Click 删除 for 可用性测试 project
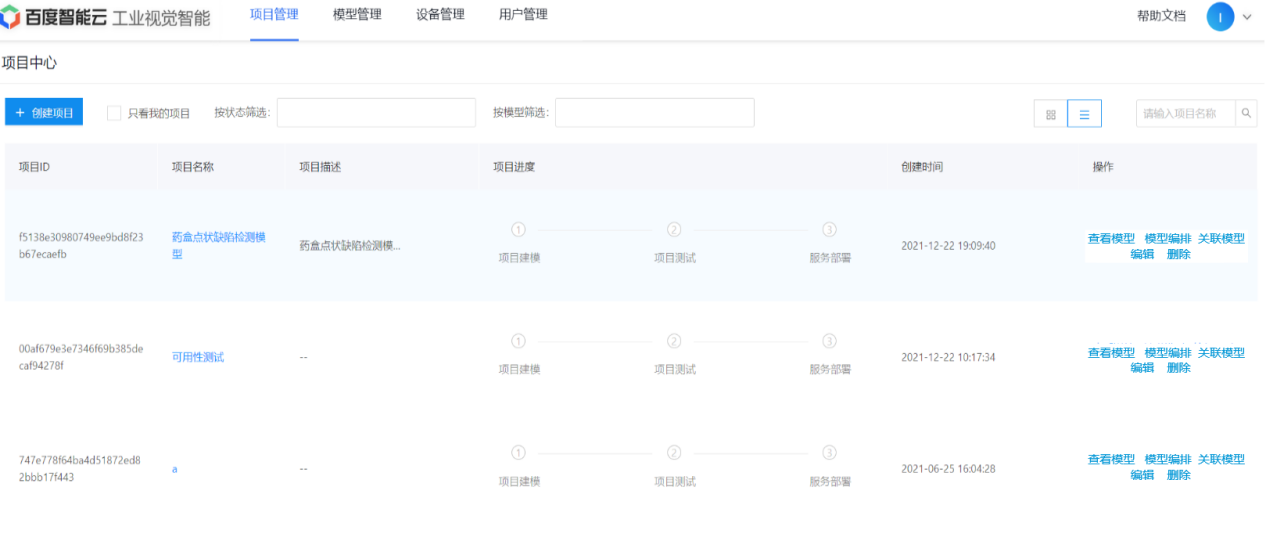Viewport: 1266px width, 534px height. click(x=1179, y=368)
